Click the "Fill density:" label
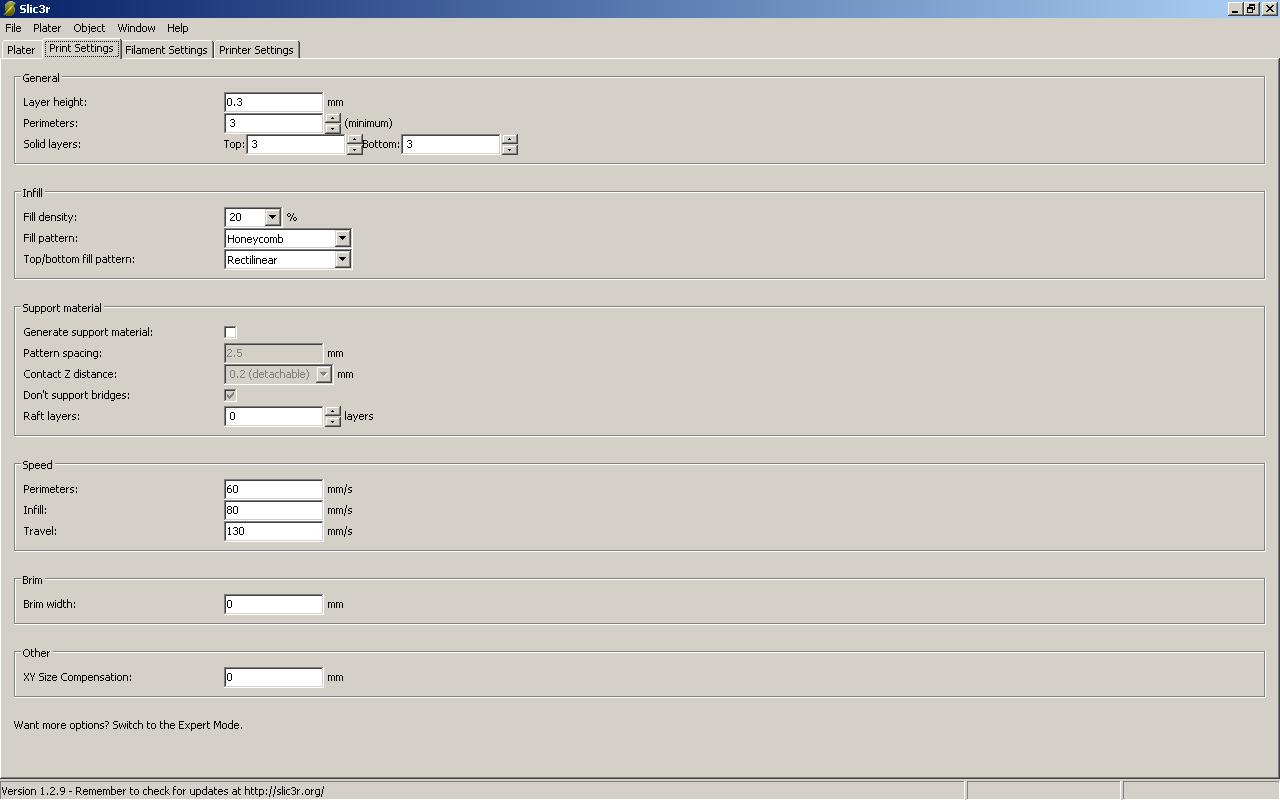1280x800 pixels. pyautogui.click(x=50, y=217)
